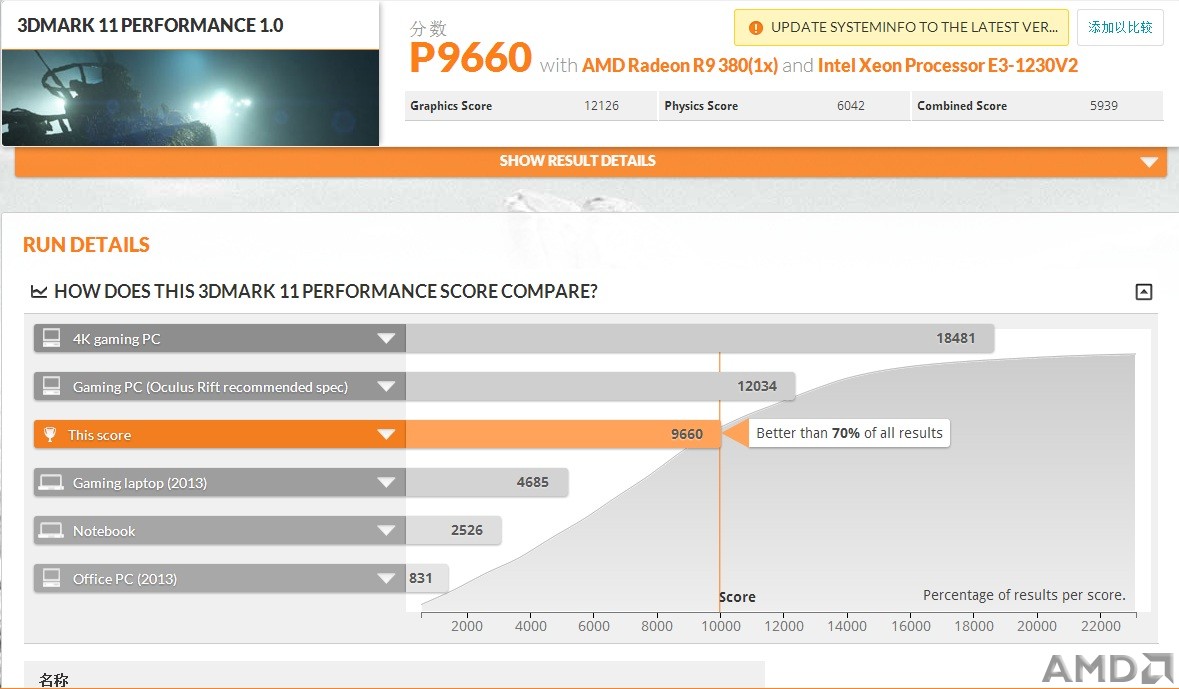The image size is (1179, 689).
Task: Click the 3DMark 11 underwater thumbnail image
Action: (190, 98)
